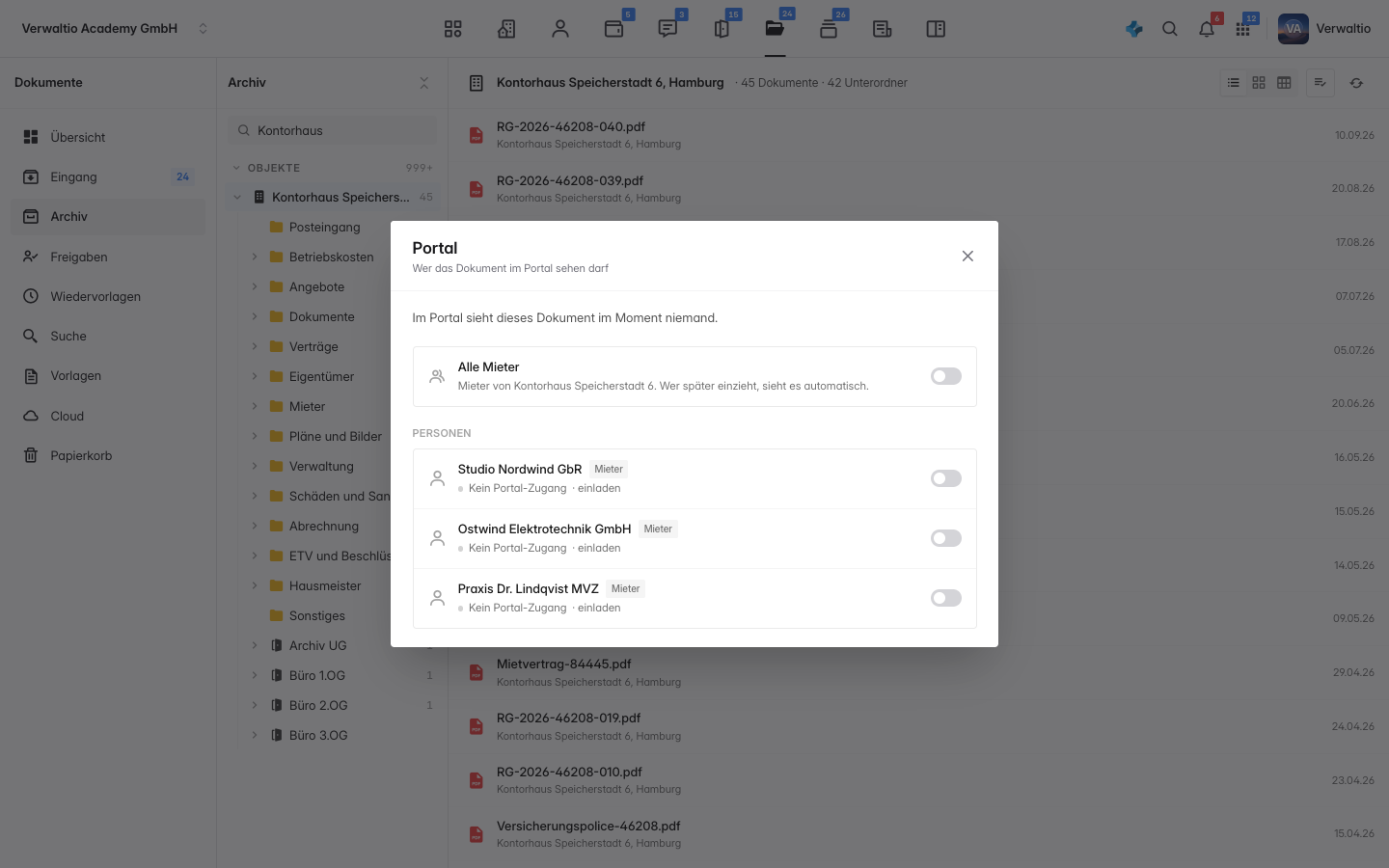Open the door icon with badge 15

click(x=722, y=29)
